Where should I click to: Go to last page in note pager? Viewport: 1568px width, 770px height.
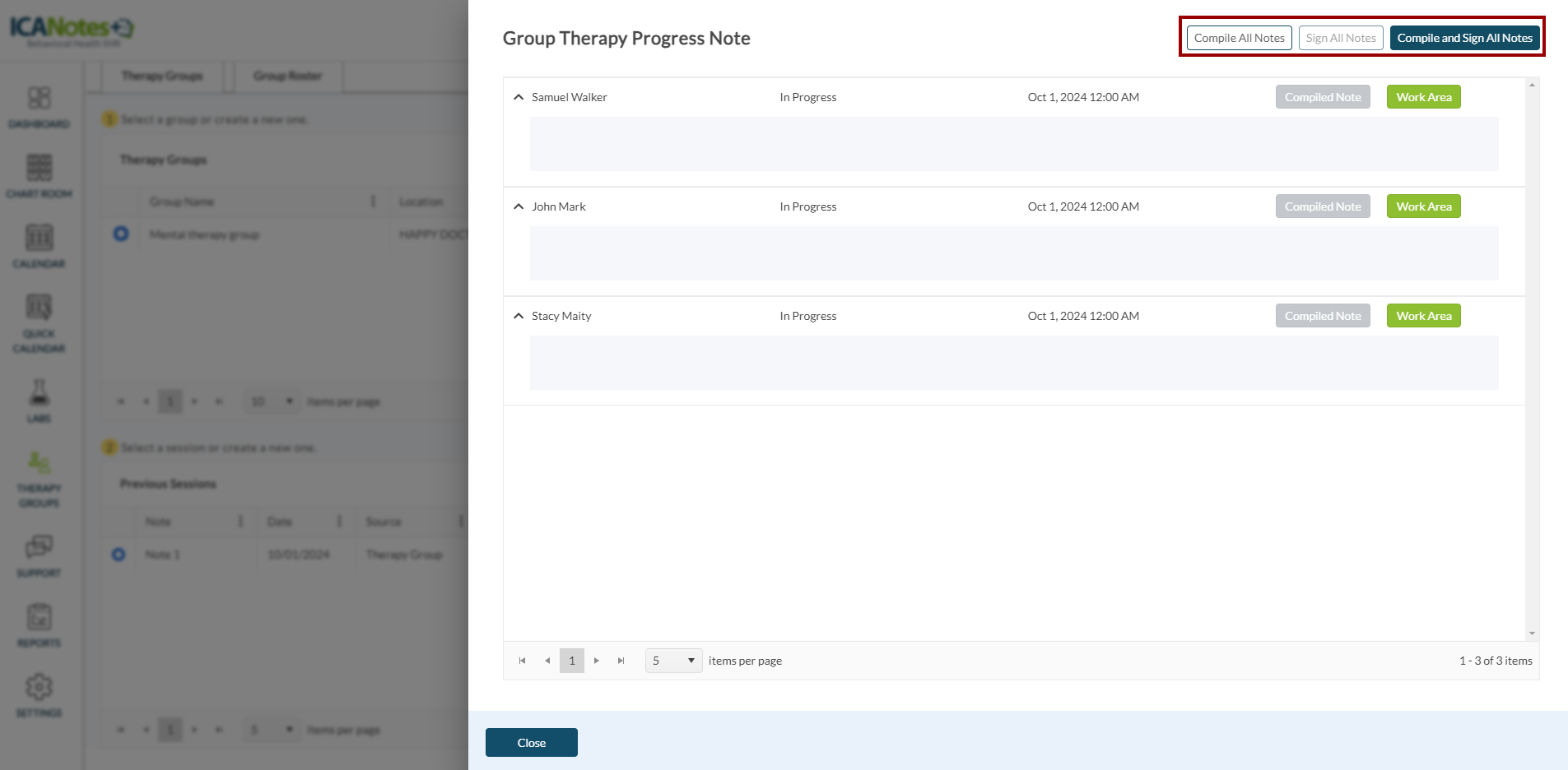pos(621,661)
